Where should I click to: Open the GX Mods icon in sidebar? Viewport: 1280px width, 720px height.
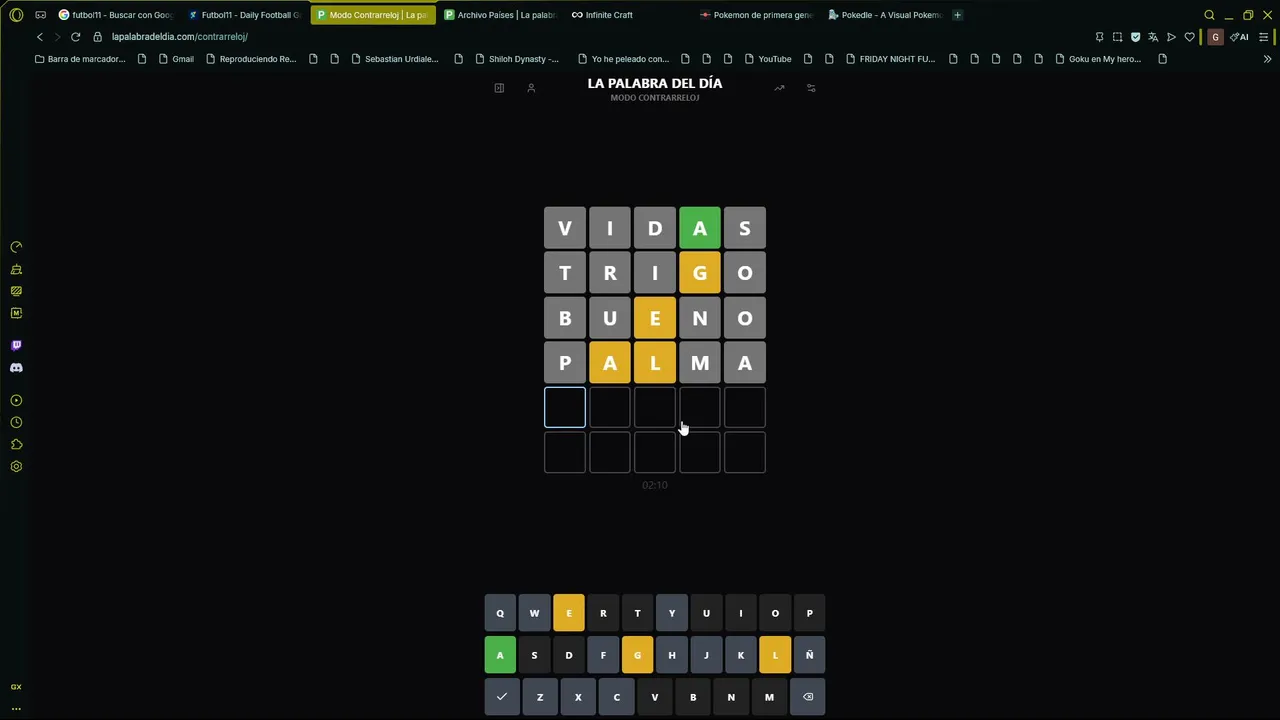click(16, 291)
